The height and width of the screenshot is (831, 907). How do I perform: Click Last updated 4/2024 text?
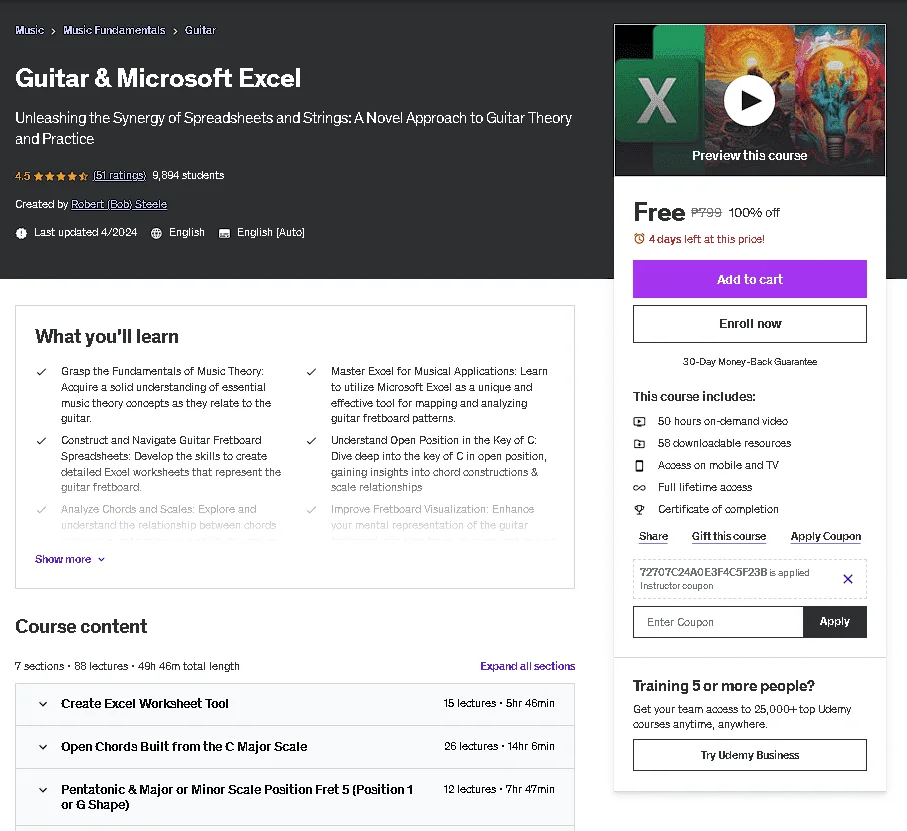point(86,232)
